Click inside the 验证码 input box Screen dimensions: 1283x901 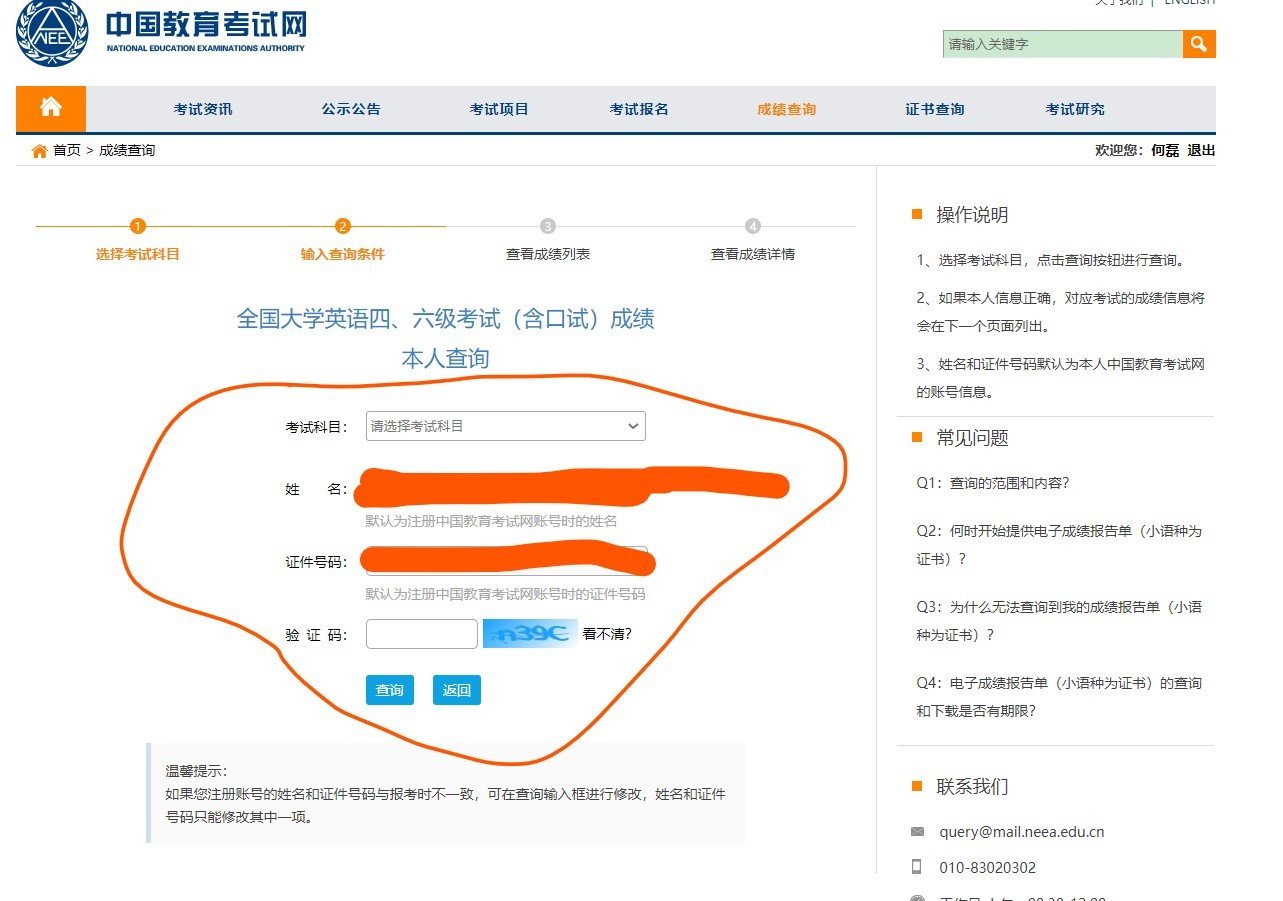[420, 634]
